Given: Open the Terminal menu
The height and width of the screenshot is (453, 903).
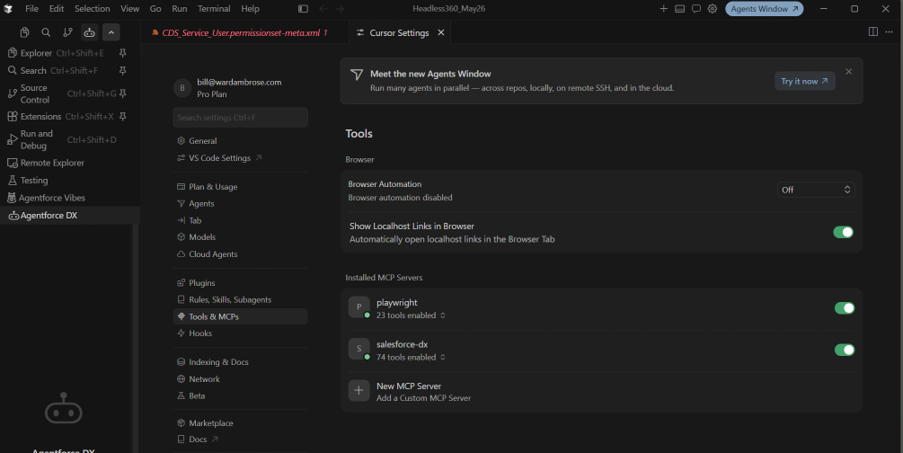Looking at the screenshot, I should click(x=214, y=9).
